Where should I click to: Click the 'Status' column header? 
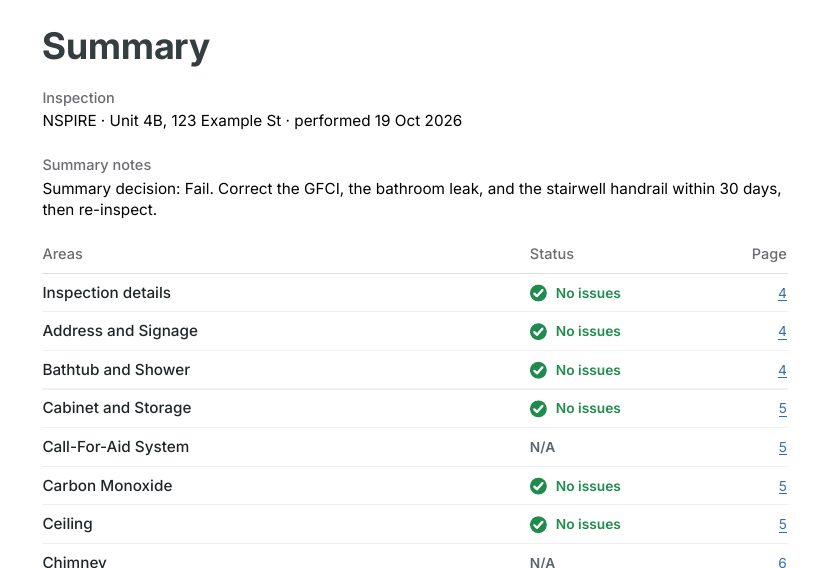(552, 254)
